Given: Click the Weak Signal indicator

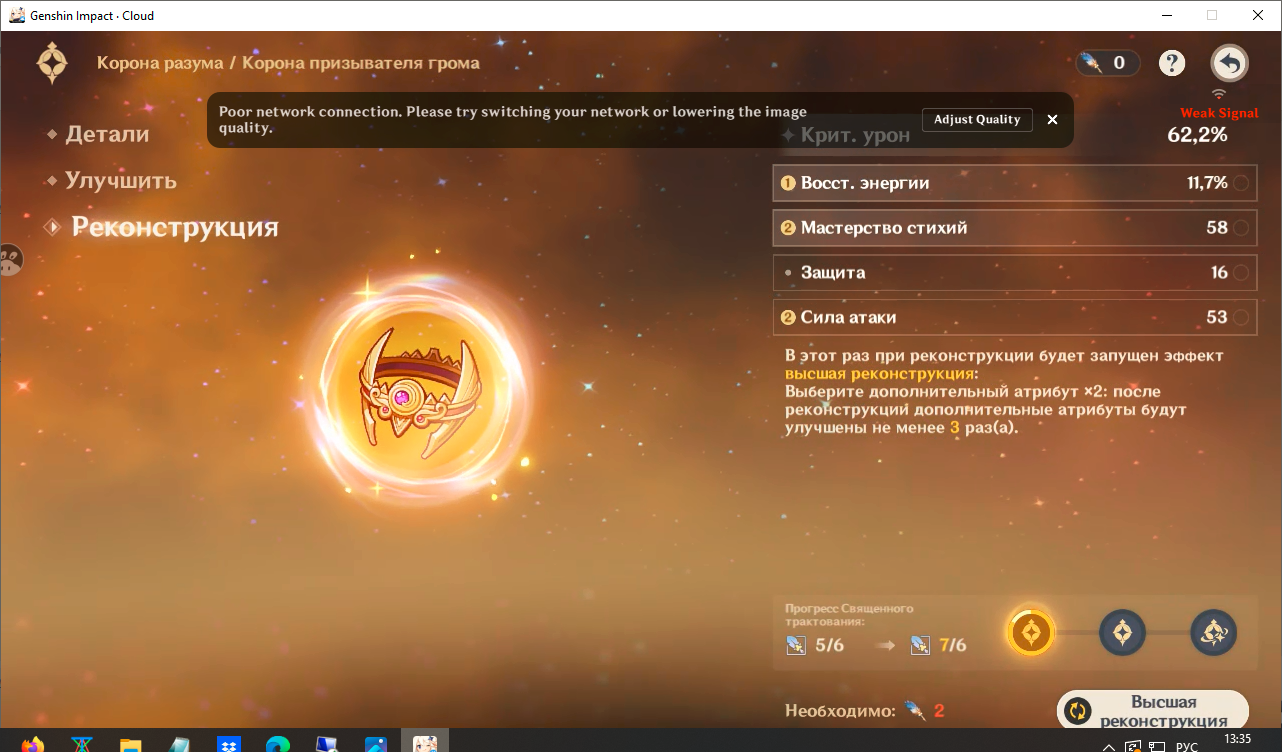Looking at the screenshot, I should pyautogui.click(x=1219, y=113).
